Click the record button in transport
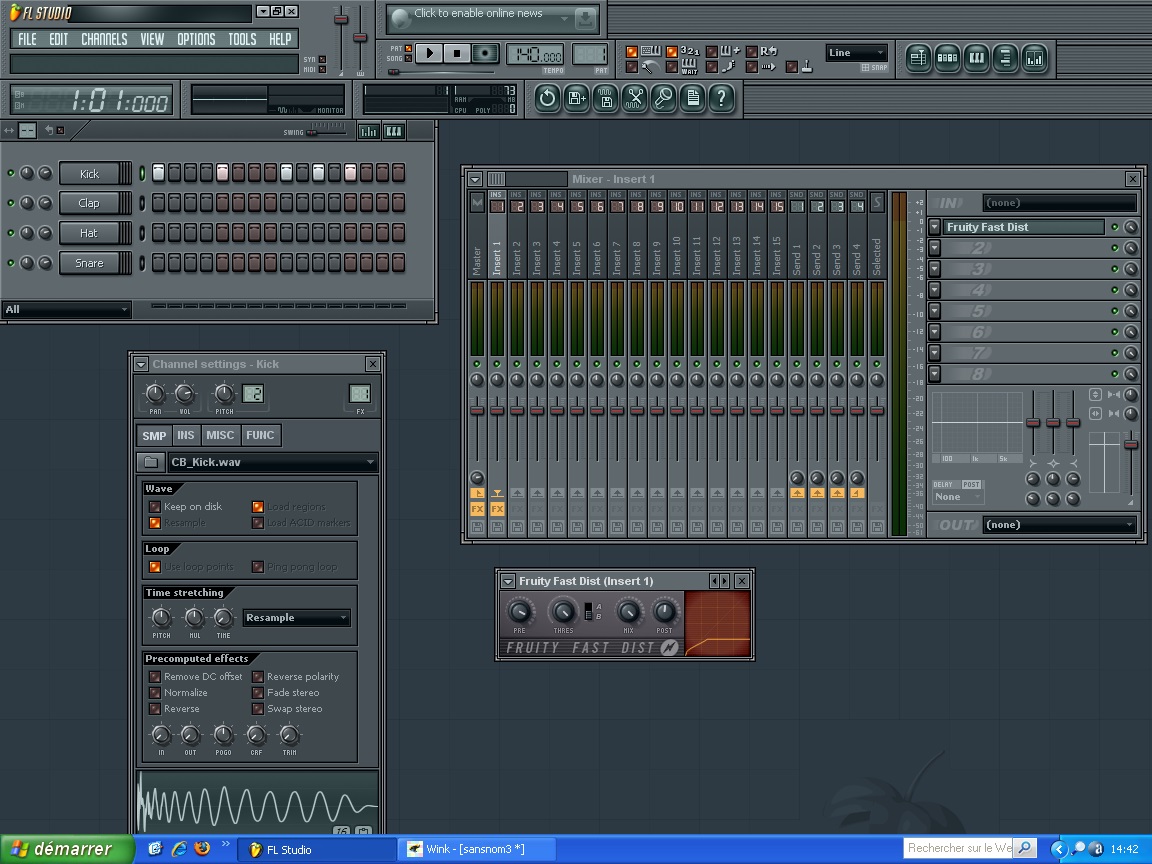The image size is (1152, 864). click(485, 53)
